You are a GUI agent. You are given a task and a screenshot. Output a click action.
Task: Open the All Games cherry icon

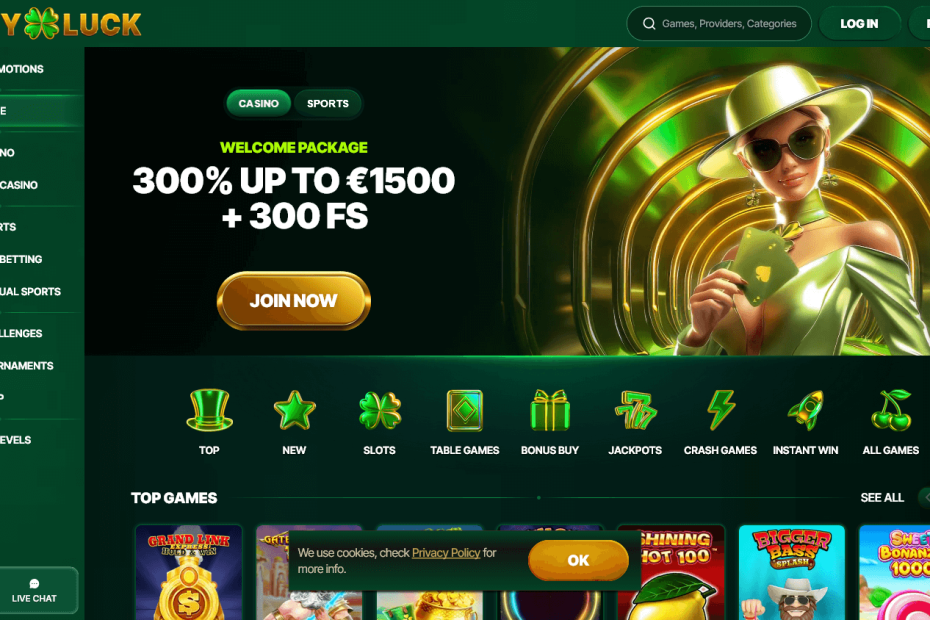[891, 410]
